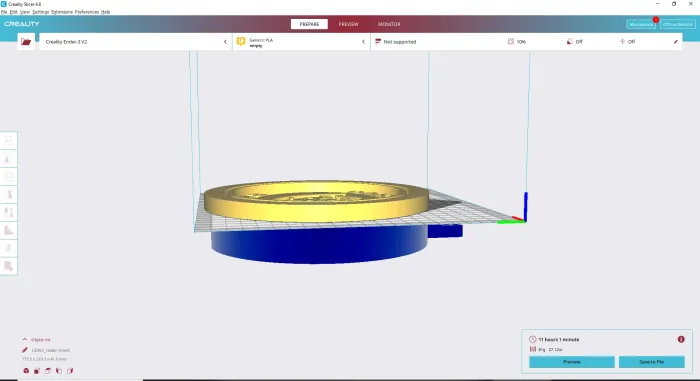The height and width of the screenshot is (381, 700).
Task: Open file using the folder icon
Action: coord(26,42)
